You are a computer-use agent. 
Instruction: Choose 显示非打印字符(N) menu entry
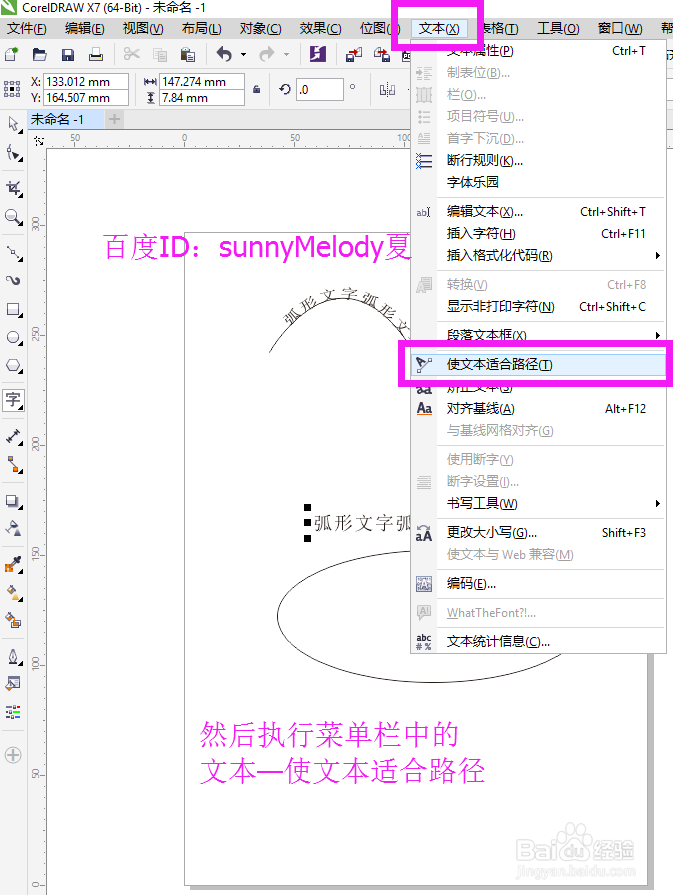coord(538,307)
